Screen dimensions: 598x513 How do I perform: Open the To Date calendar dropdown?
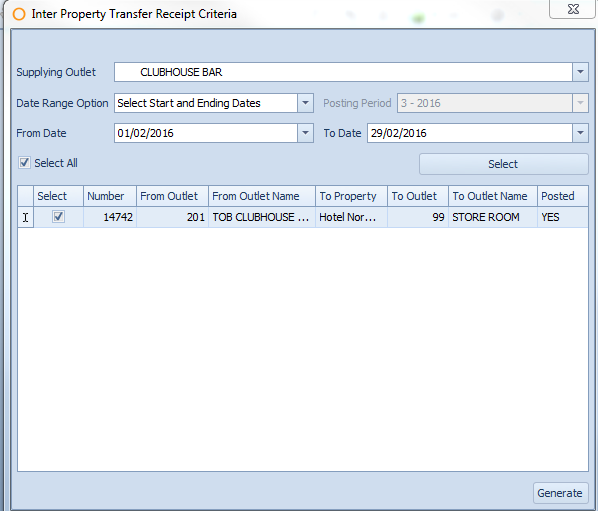tap(580, 133)
